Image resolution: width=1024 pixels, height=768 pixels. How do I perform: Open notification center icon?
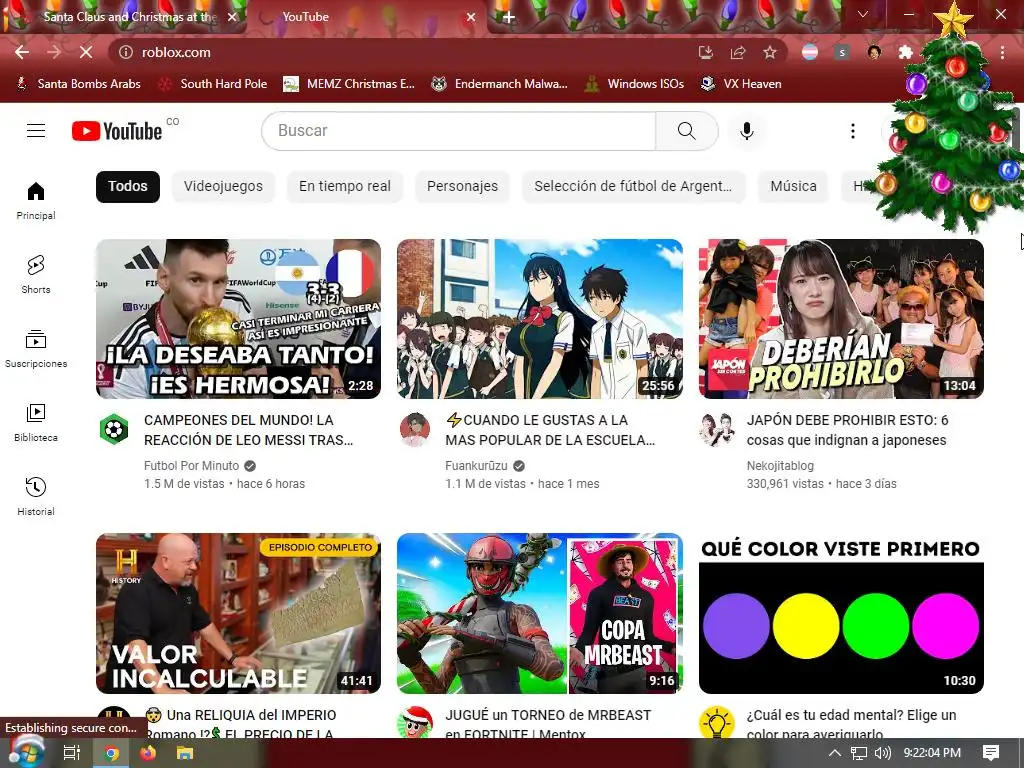(x=991, y=753)
